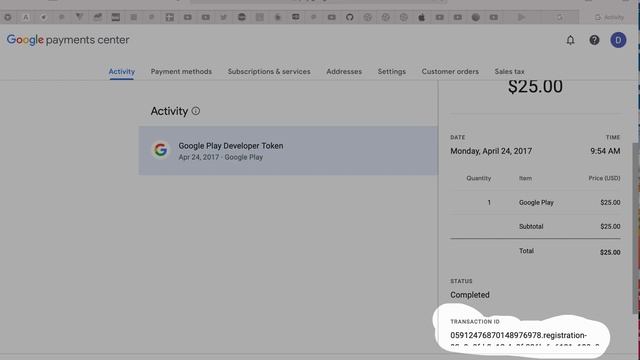Image resolution: width=640 pixels, height=360 pixels.
Task: Open the account avatar labeled D
Action: coord(618,40)
